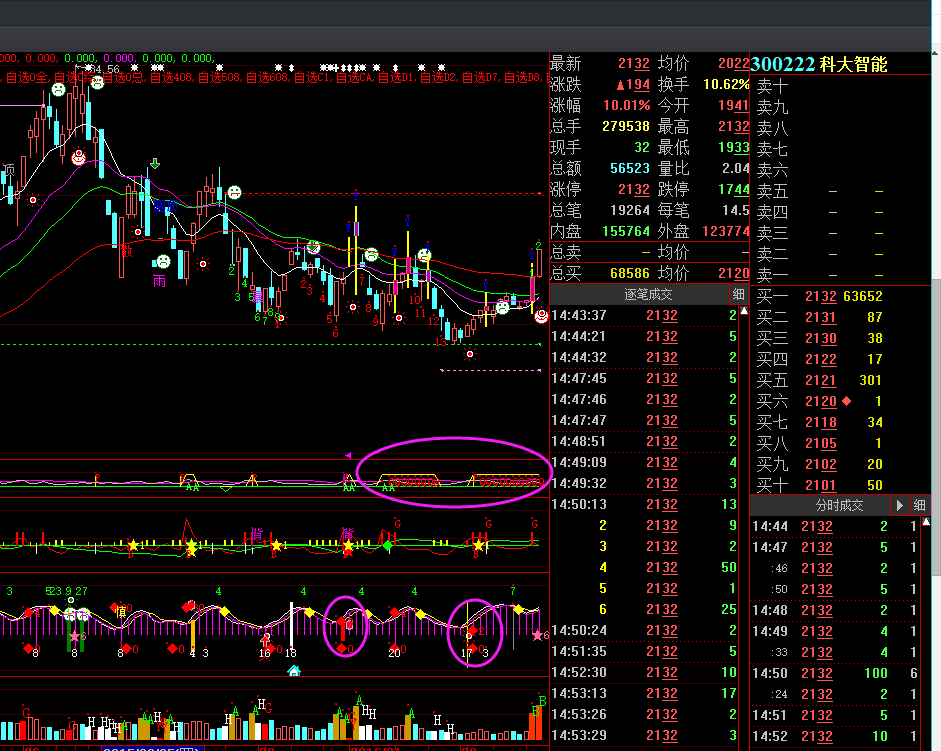Viewport: 941px width, 751px height.
Task: Click the 细 button in the 逐笔成交 header
Action: (x=738, y=295)
